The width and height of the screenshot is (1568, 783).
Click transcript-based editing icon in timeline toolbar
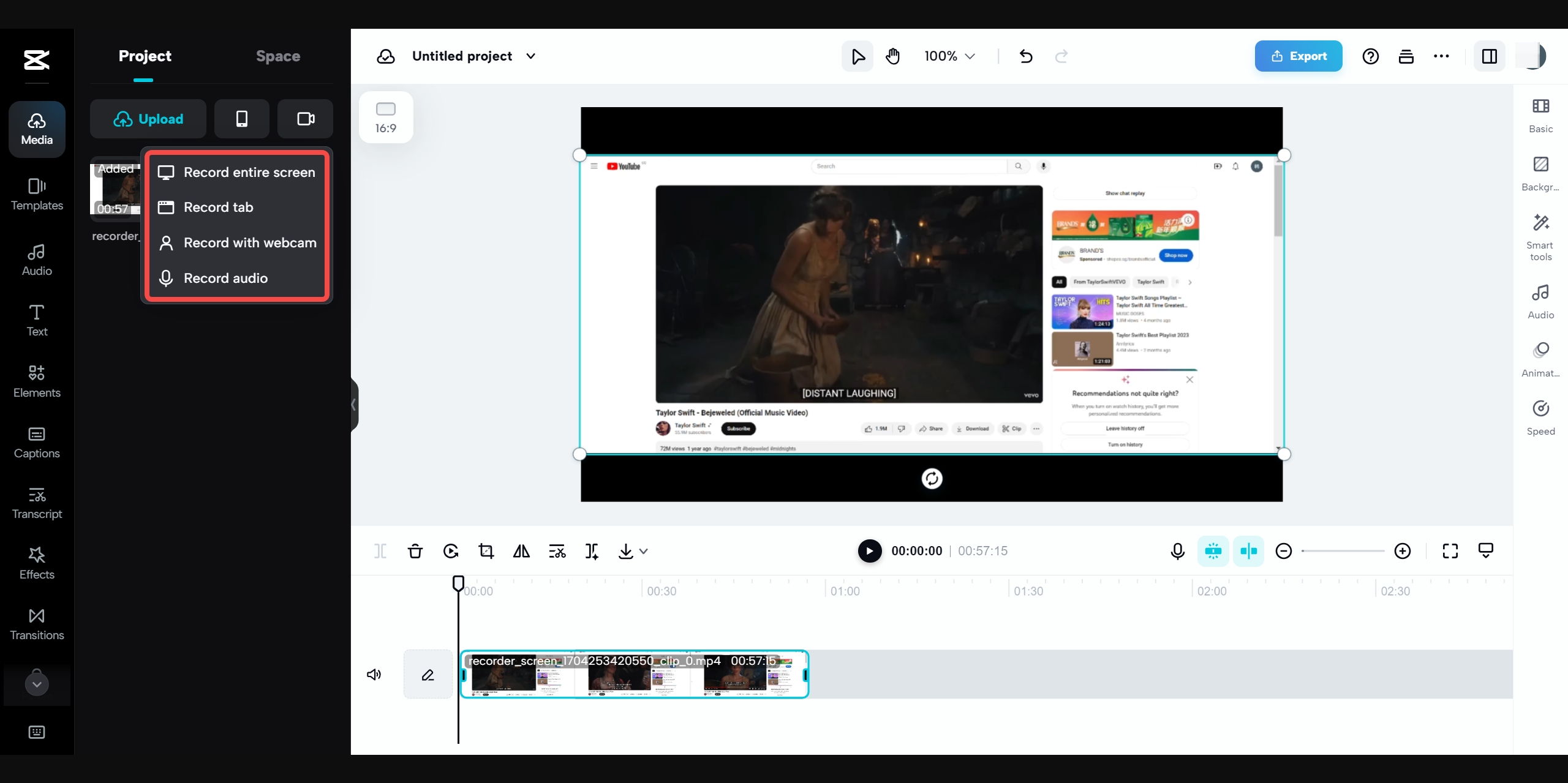click(557, 552)
